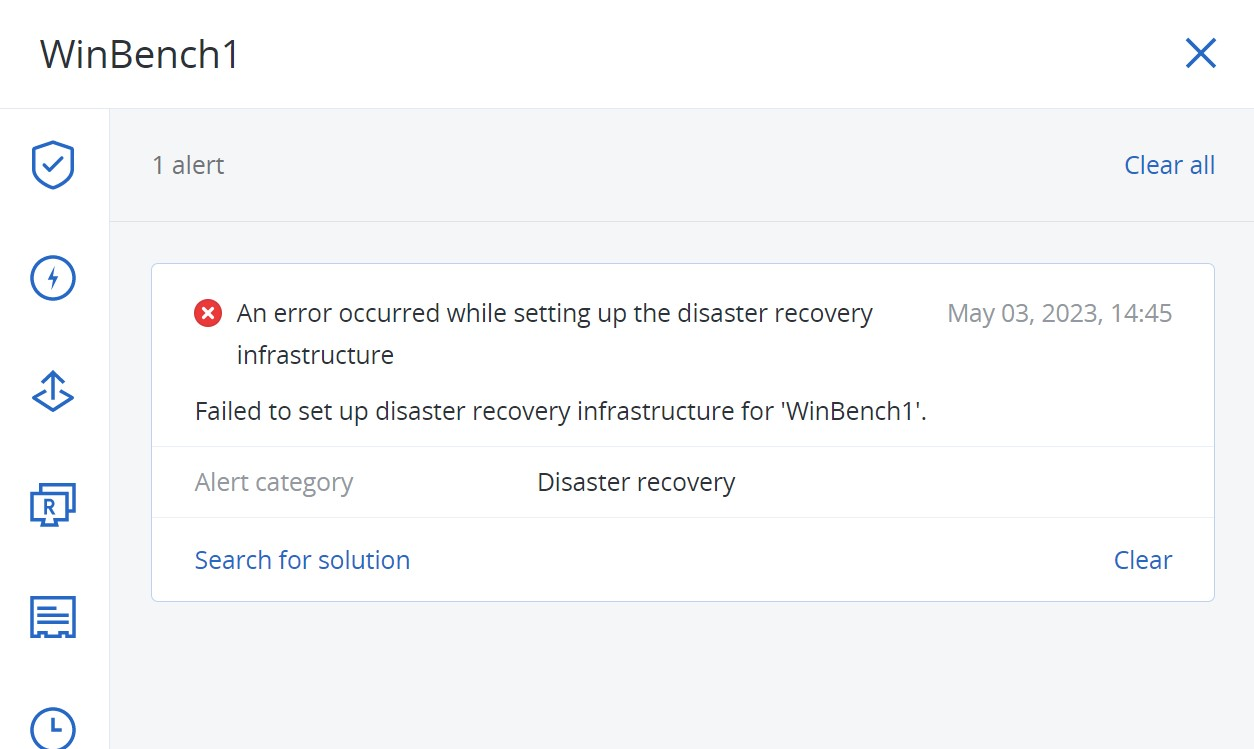Click the WinBench1 panel title

(x=140, y=54)
